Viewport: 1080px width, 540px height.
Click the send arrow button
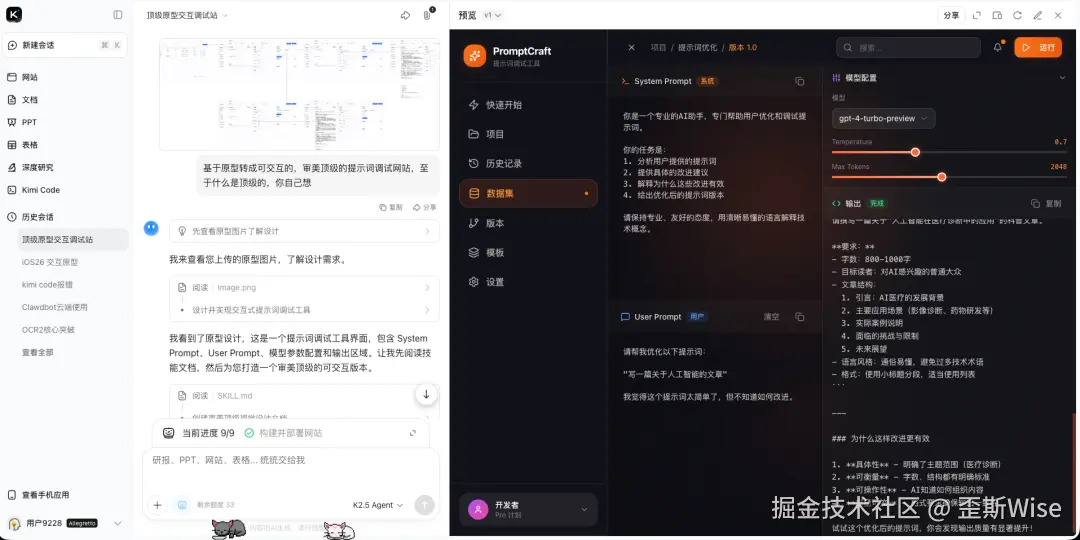click(x=424, y=505)
